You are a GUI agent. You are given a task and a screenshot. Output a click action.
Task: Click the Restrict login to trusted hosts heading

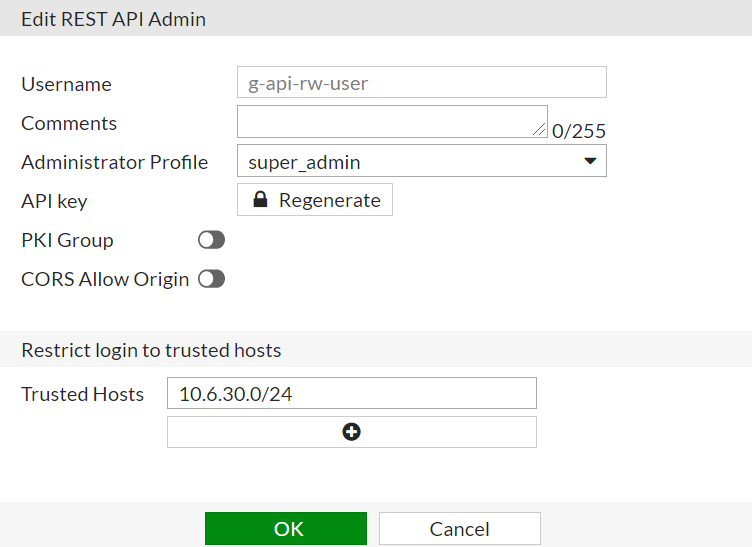(151, 350)
